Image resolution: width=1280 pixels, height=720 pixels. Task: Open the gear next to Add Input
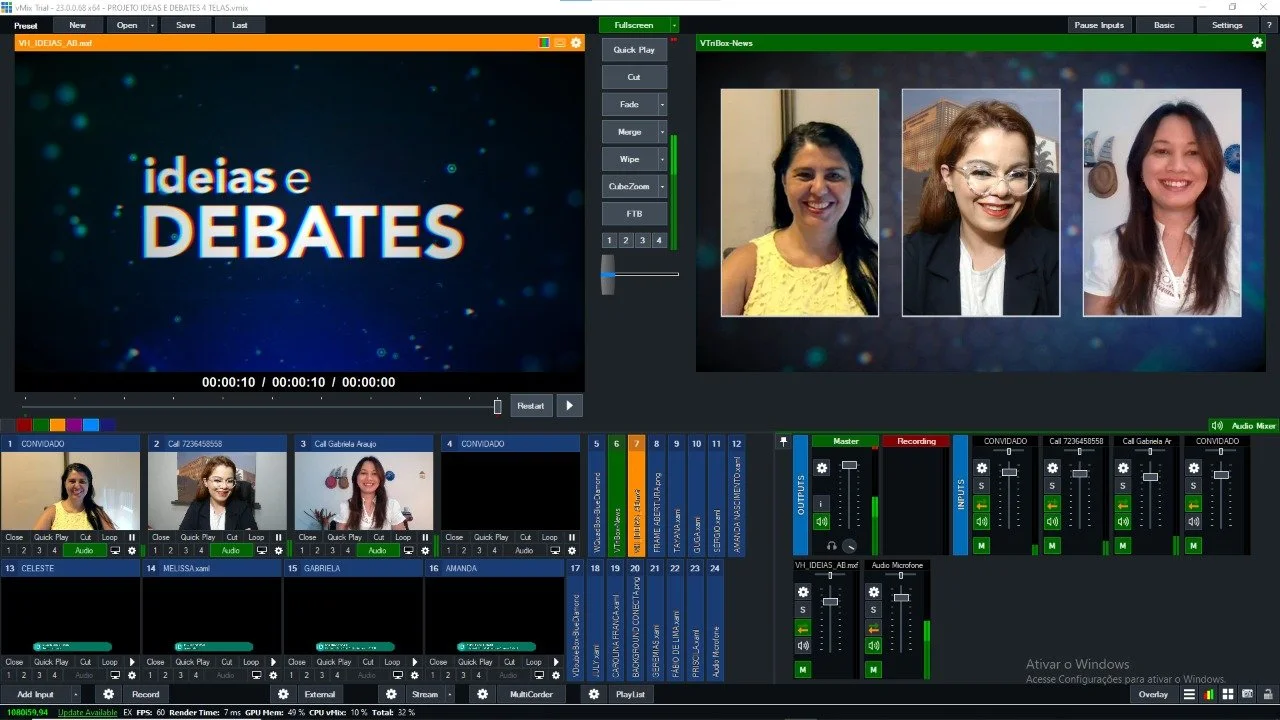coord(109,694)
